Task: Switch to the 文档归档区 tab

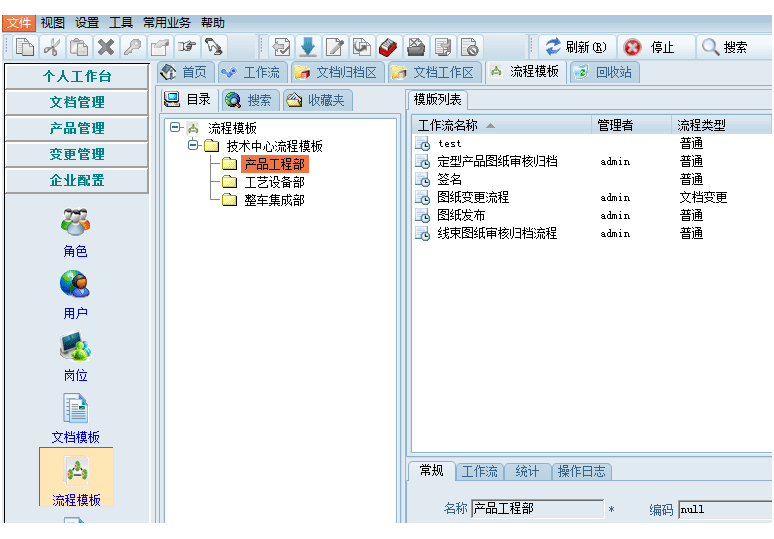Action: (x=336, y=72)
